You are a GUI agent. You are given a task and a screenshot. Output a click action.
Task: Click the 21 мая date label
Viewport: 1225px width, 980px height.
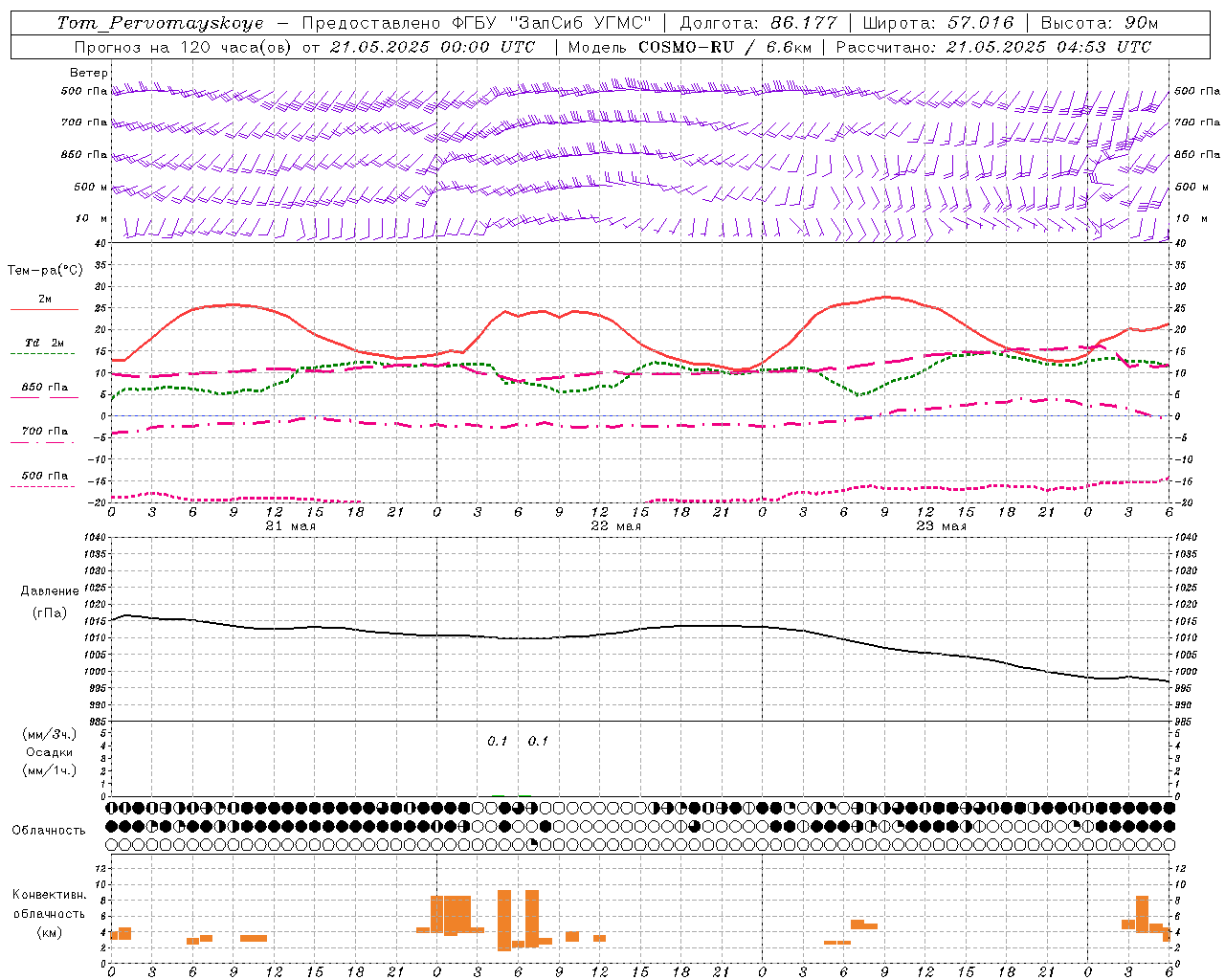point(290,526)
